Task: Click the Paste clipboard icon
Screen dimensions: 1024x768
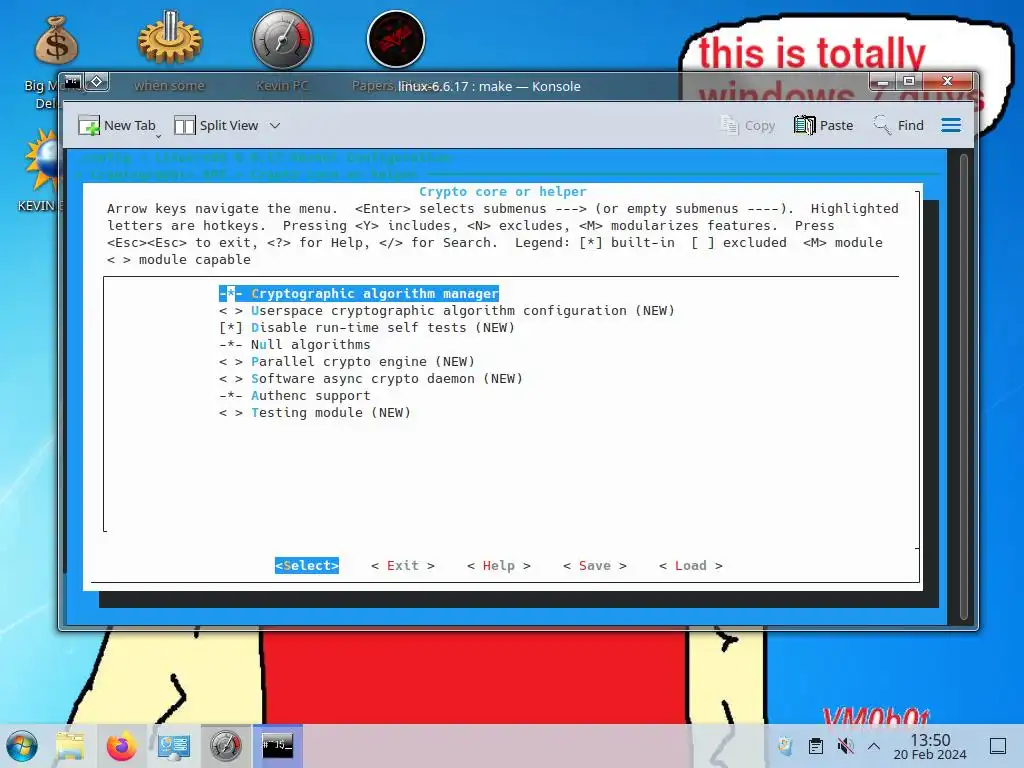Action: point(805,125)
